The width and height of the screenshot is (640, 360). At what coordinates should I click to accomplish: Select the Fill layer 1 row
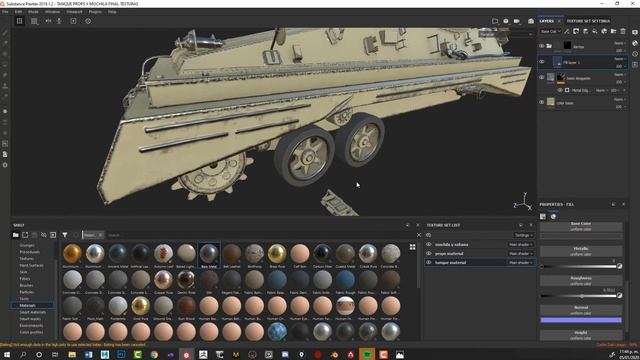point(582,62)
